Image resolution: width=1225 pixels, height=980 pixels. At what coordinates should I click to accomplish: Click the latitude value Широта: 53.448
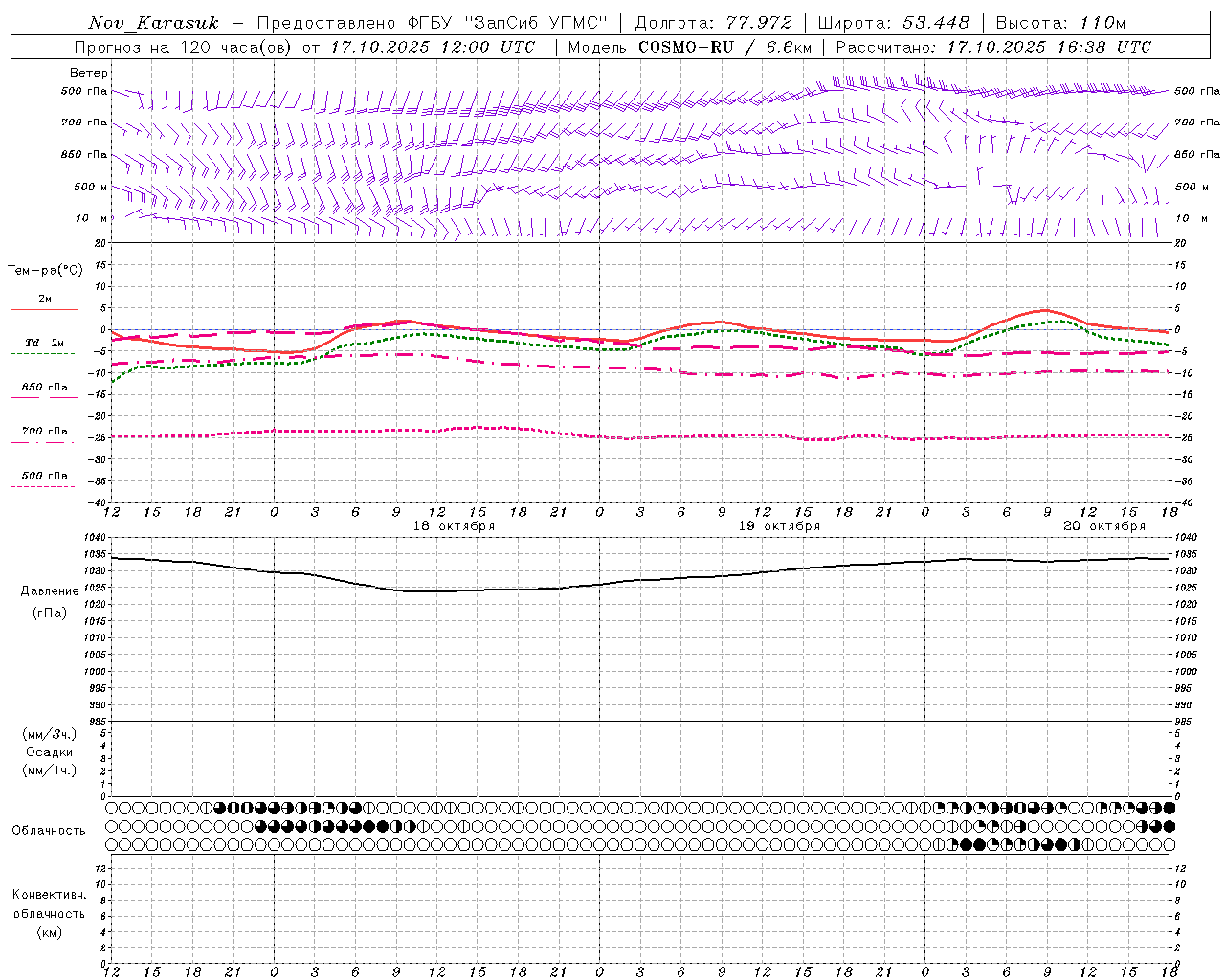click(893, 23)
